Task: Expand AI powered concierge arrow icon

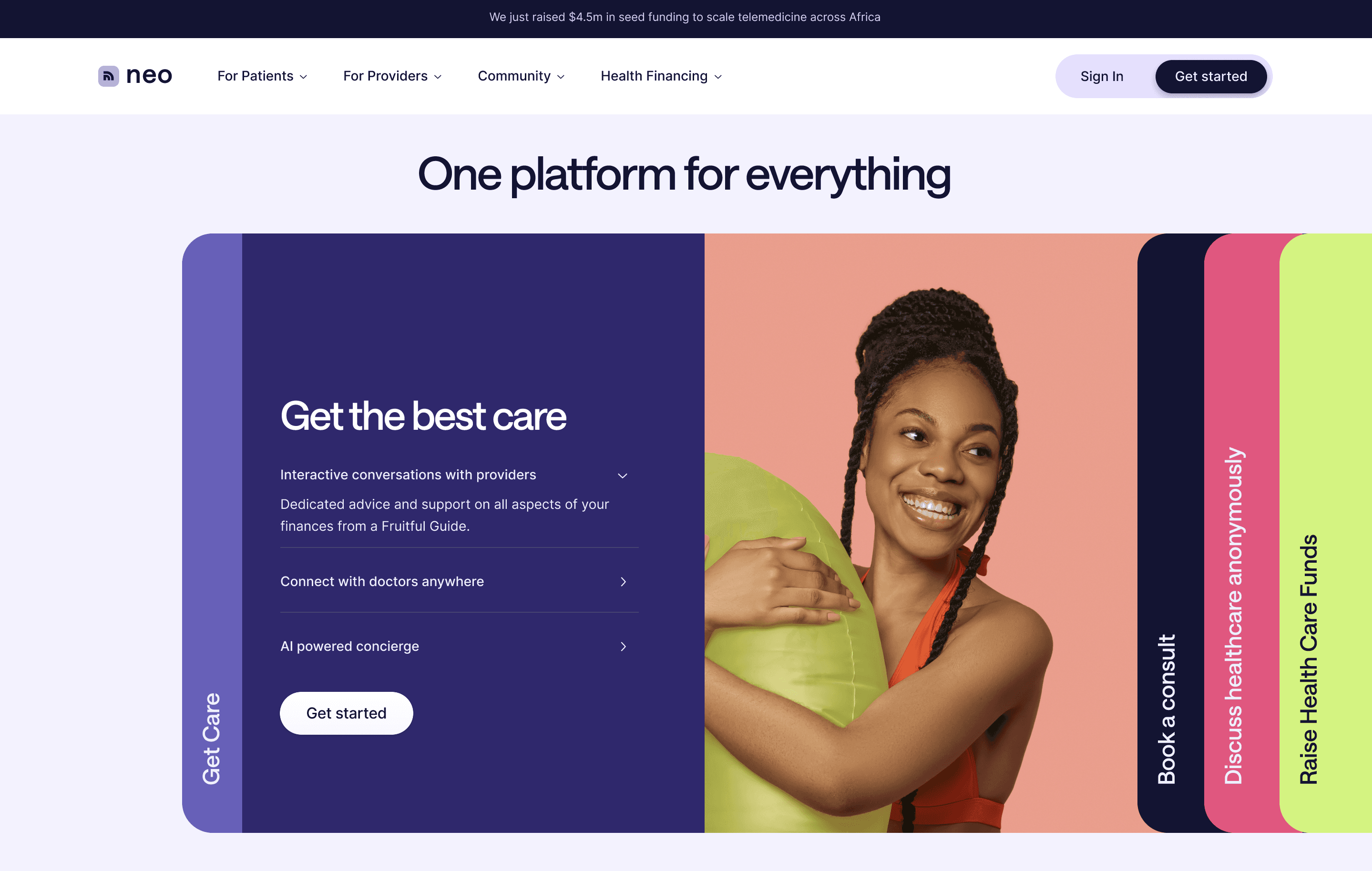Action: click(x=624, y=647)
